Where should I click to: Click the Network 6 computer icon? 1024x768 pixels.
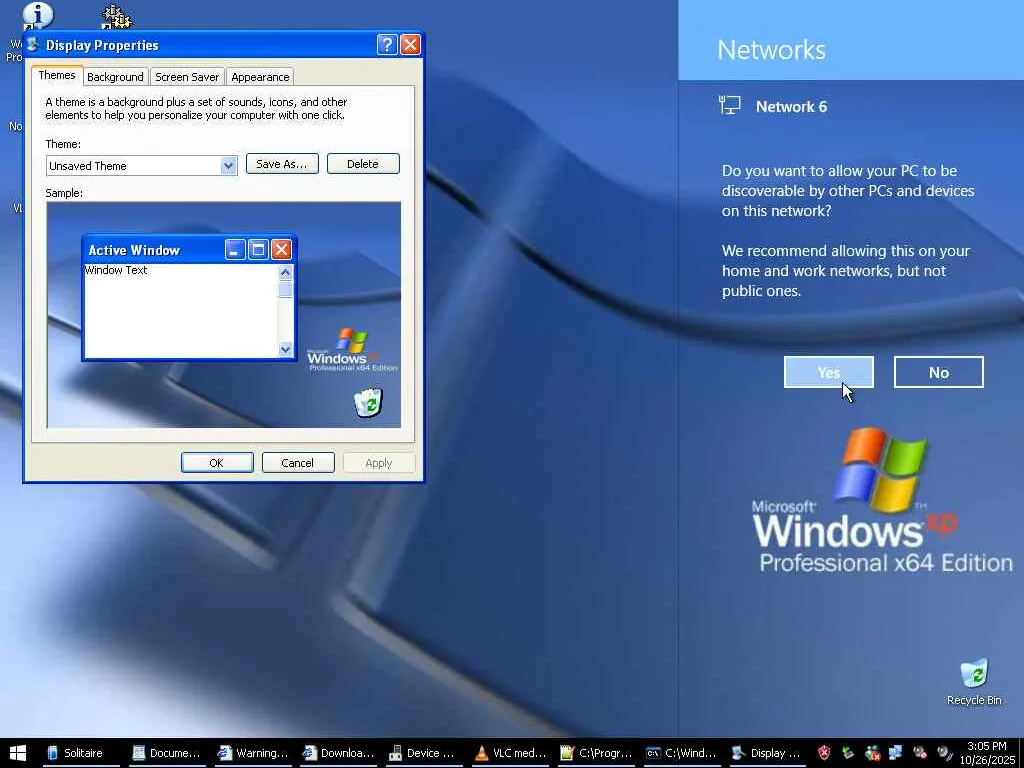[729, 105]
